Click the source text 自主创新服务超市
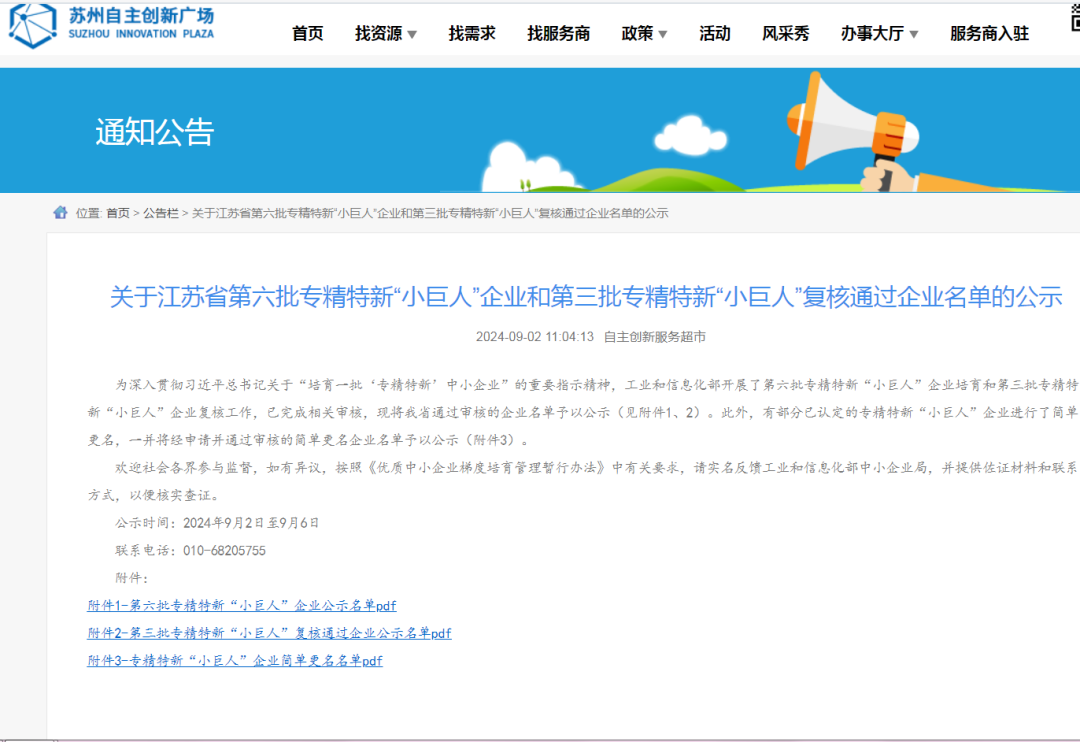Screen dimensions: 1080x742 pos(655,337)
